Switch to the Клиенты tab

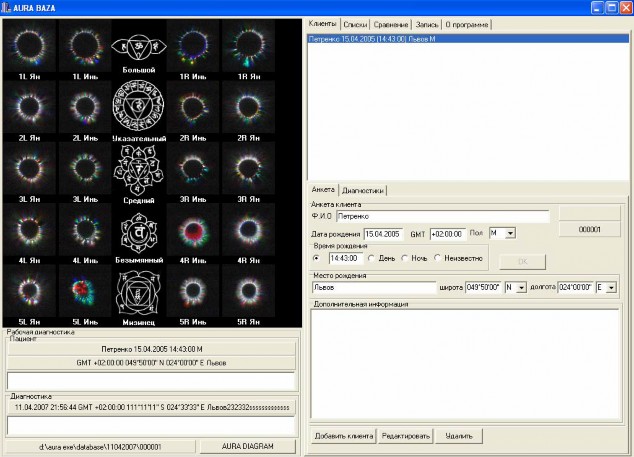(x=323, y=24)
